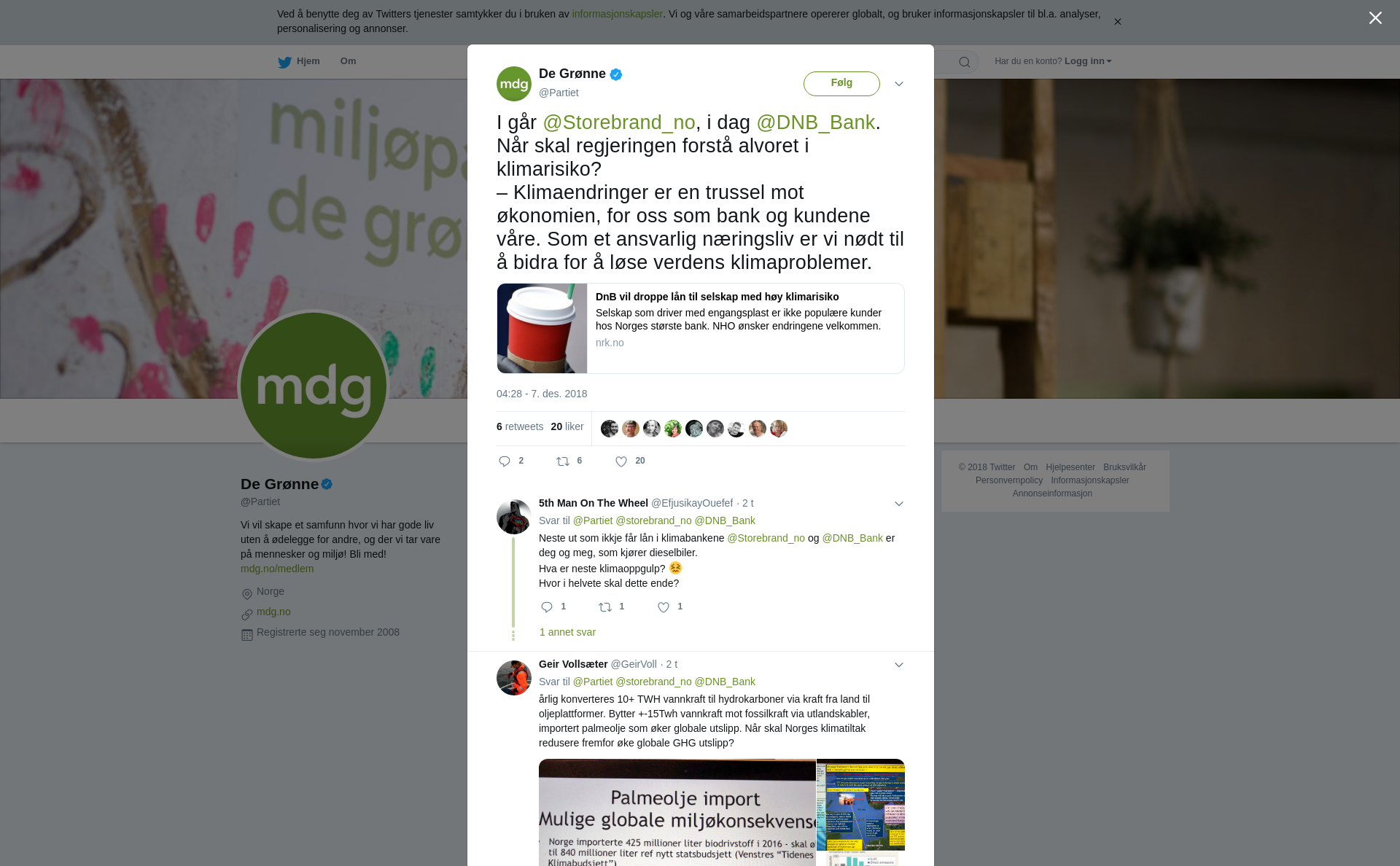
Task: Like the 5th Man On The Wheel reply
Action: tap(664, 607)
